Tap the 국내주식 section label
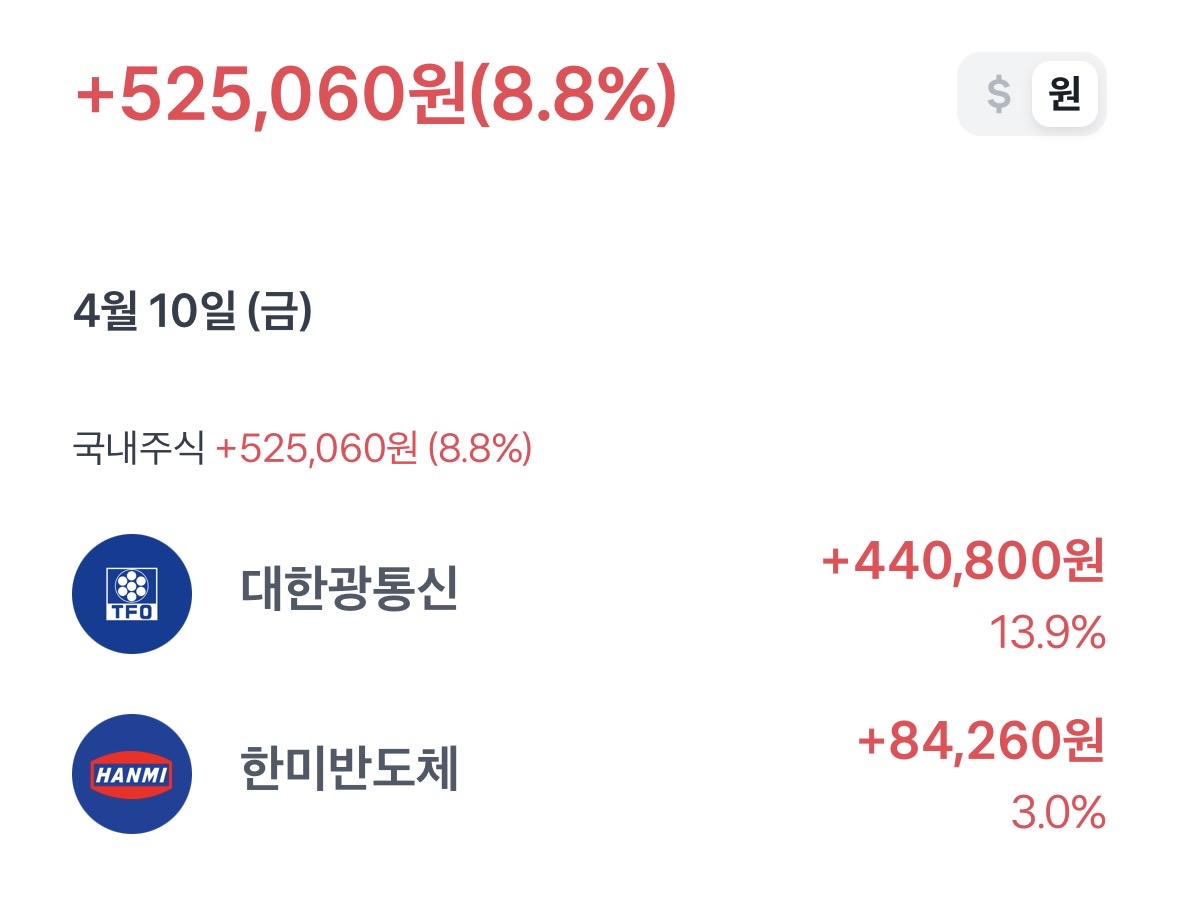 click(x=138, y=449)
